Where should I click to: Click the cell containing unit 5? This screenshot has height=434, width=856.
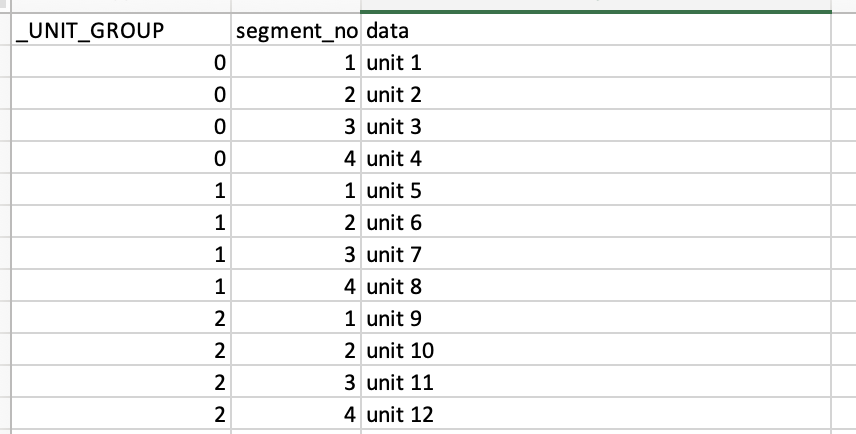[596, 189]
